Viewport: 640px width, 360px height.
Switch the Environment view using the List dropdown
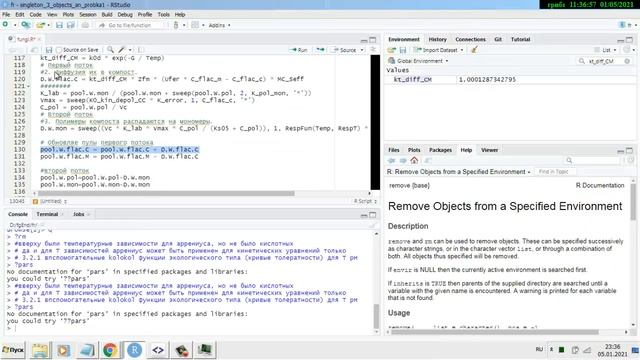[x=606, y=50]
